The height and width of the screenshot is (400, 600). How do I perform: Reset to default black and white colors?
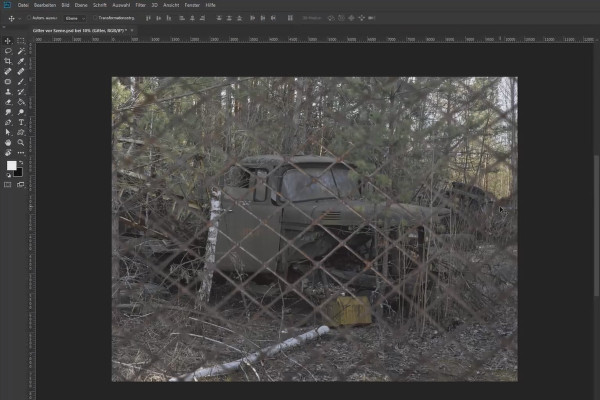(8, 175)
